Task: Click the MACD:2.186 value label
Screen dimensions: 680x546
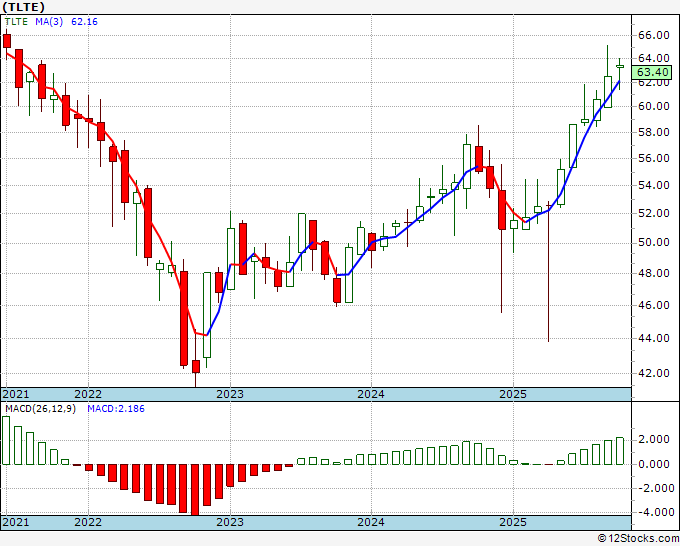Action: (116, 409)
